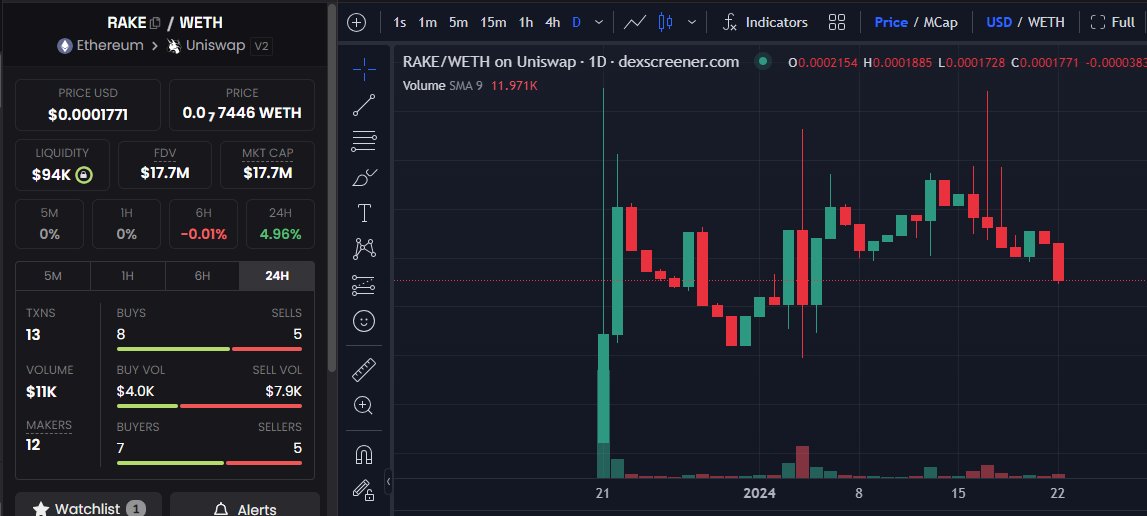
Task: Switch chart to Price mode
Action: [891, 22]
